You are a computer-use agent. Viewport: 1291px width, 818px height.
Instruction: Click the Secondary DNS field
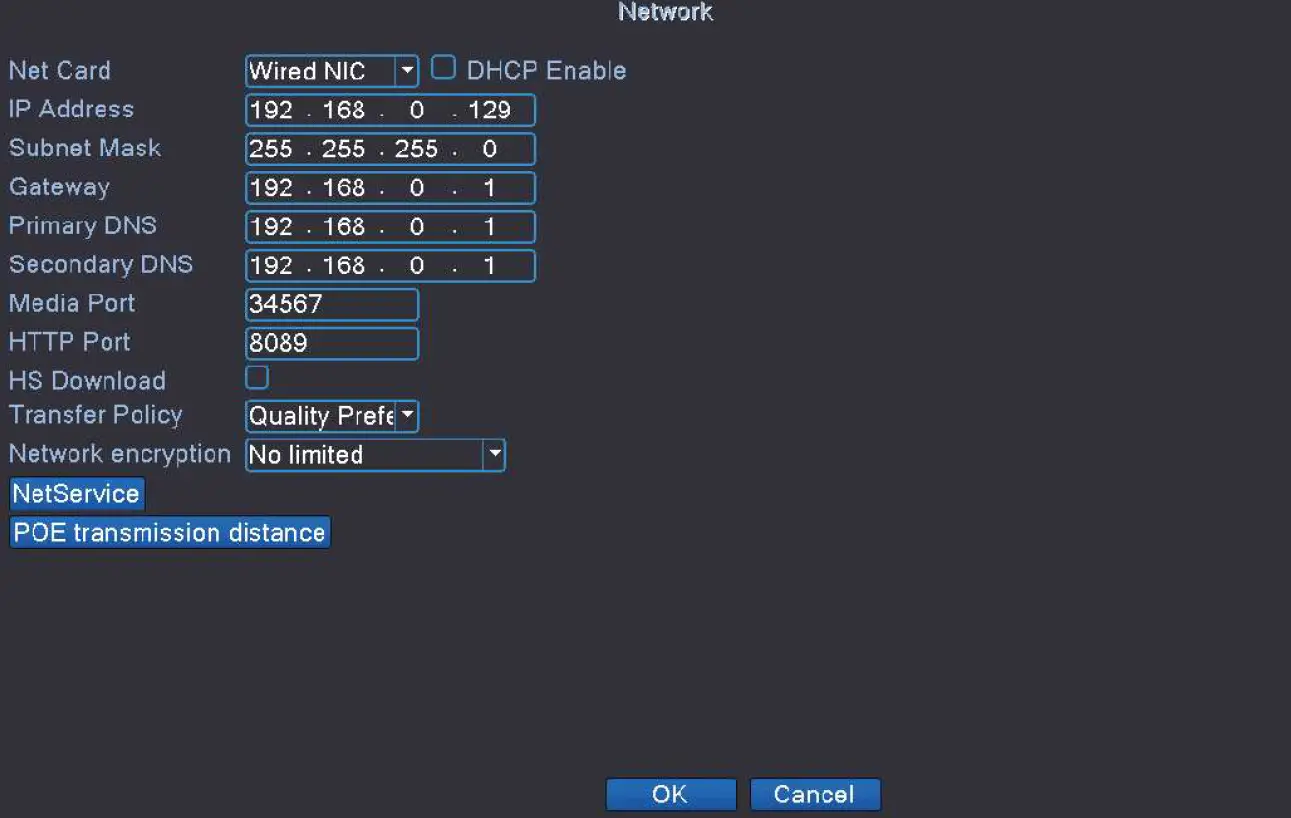(x=390, y=266)
